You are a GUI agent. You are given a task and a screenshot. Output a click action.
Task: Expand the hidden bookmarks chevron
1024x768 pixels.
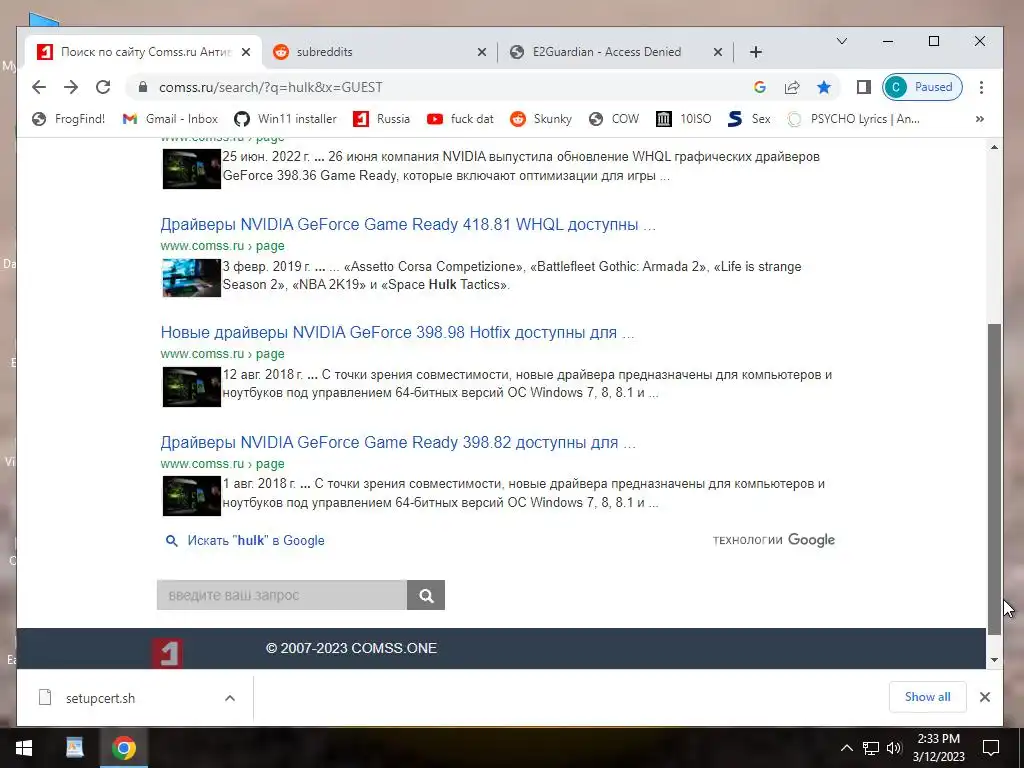tap(980, 119)
